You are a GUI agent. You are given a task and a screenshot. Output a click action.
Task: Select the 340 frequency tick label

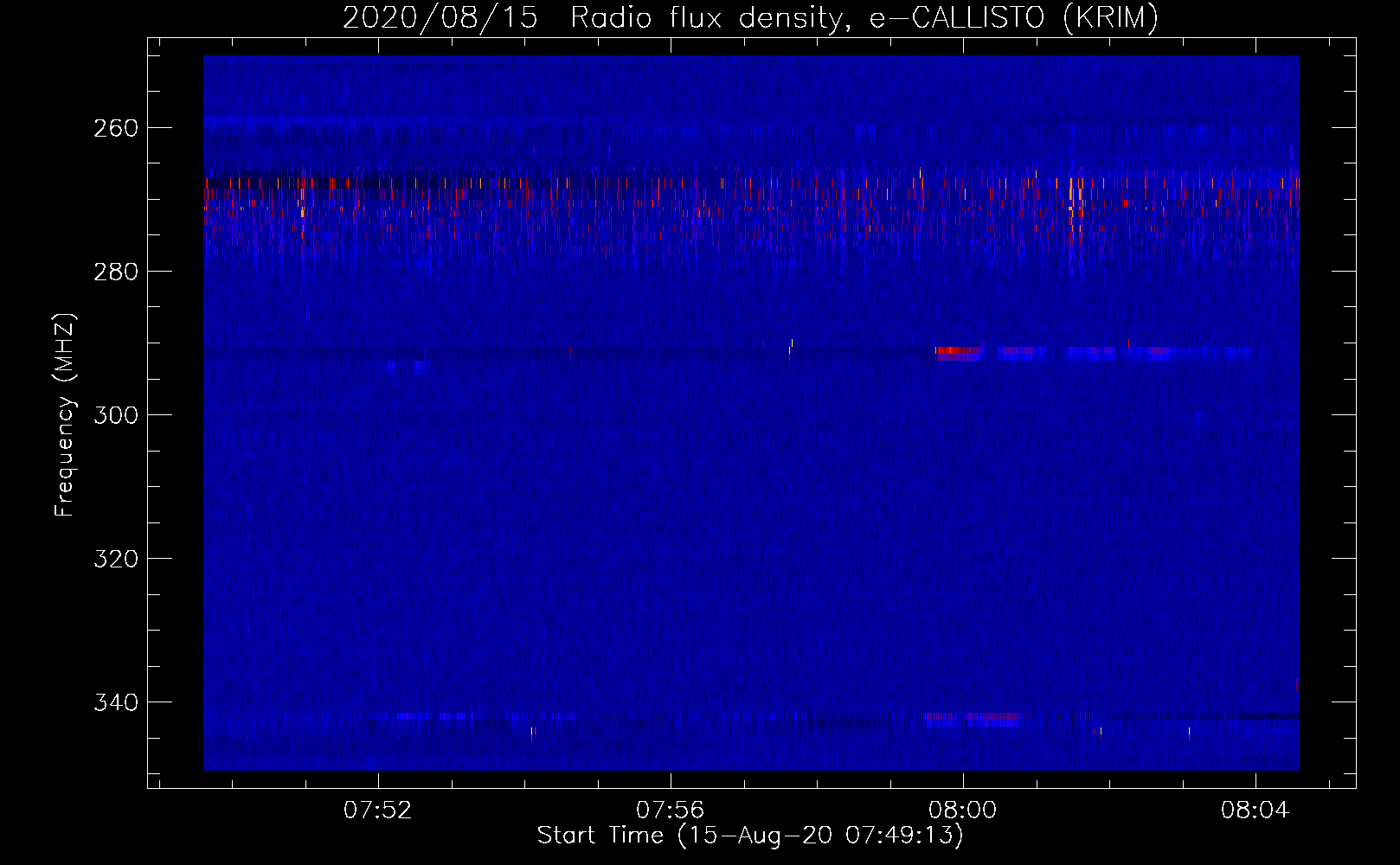tap(116, 702)
